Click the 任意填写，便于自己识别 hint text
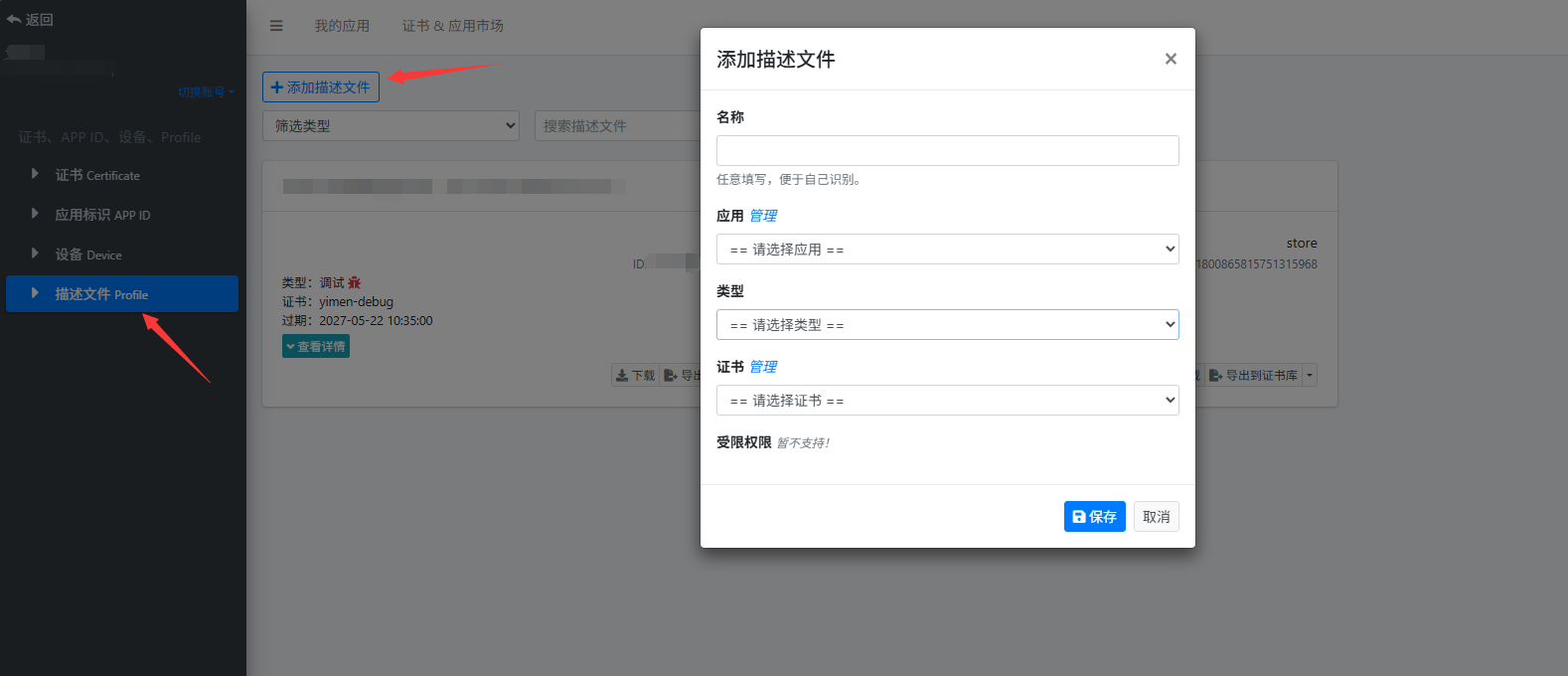 pos(789,180)
